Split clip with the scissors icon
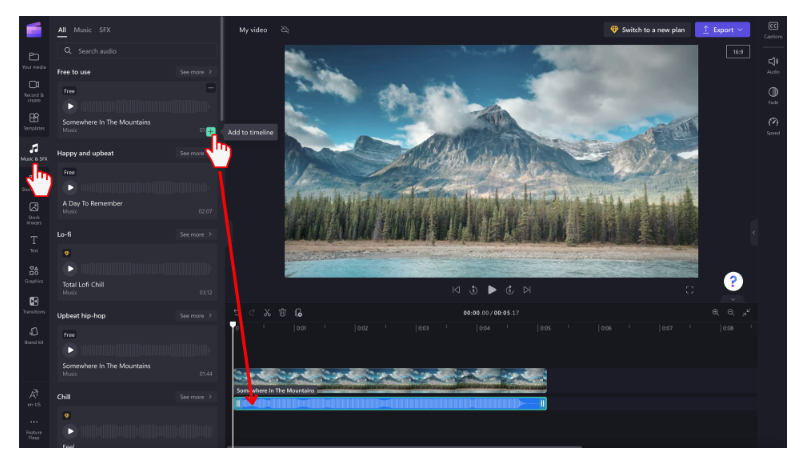This screenshot has height=463, width=802. (x=267, y=313)
